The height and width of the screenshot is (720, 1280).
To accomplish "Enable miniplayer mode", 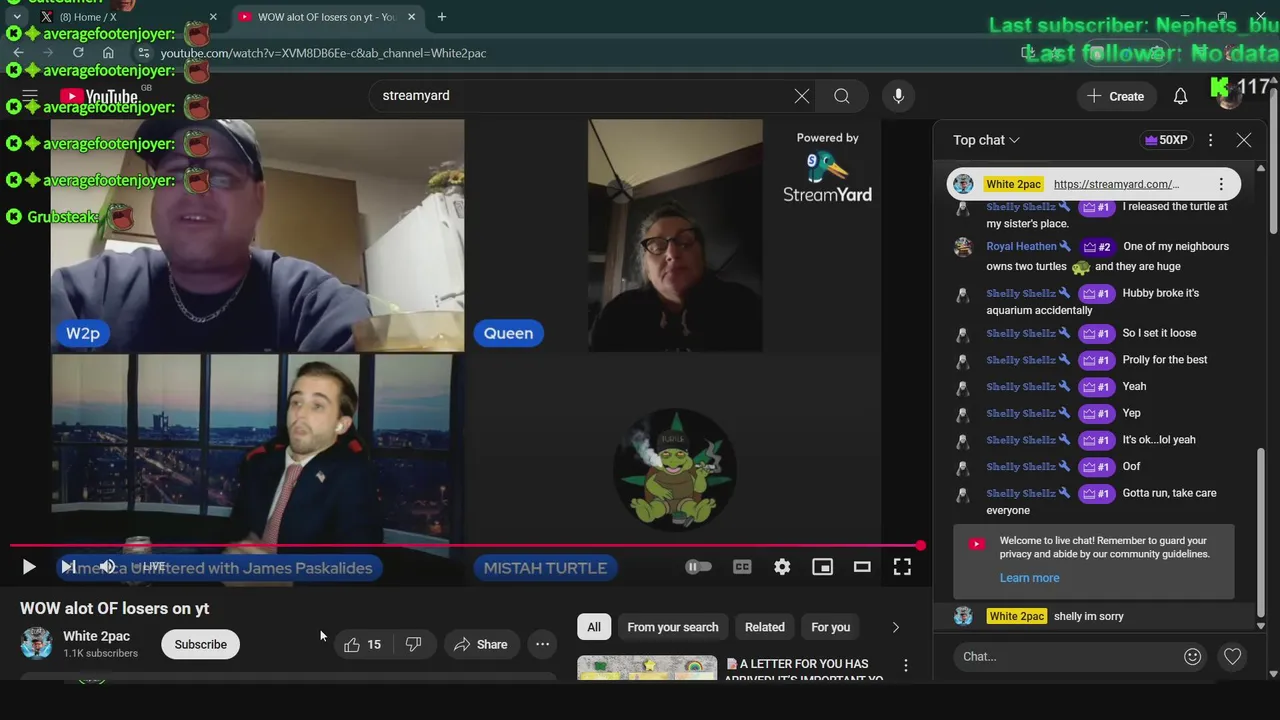I will point(822,567).
